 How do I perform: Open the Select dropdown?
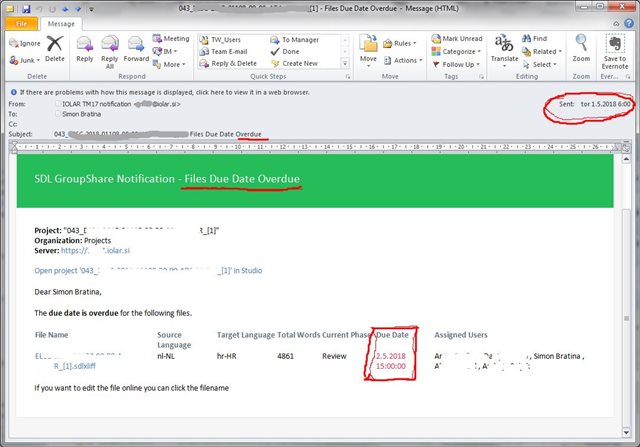pyautogui.click(x=540, y=64)
